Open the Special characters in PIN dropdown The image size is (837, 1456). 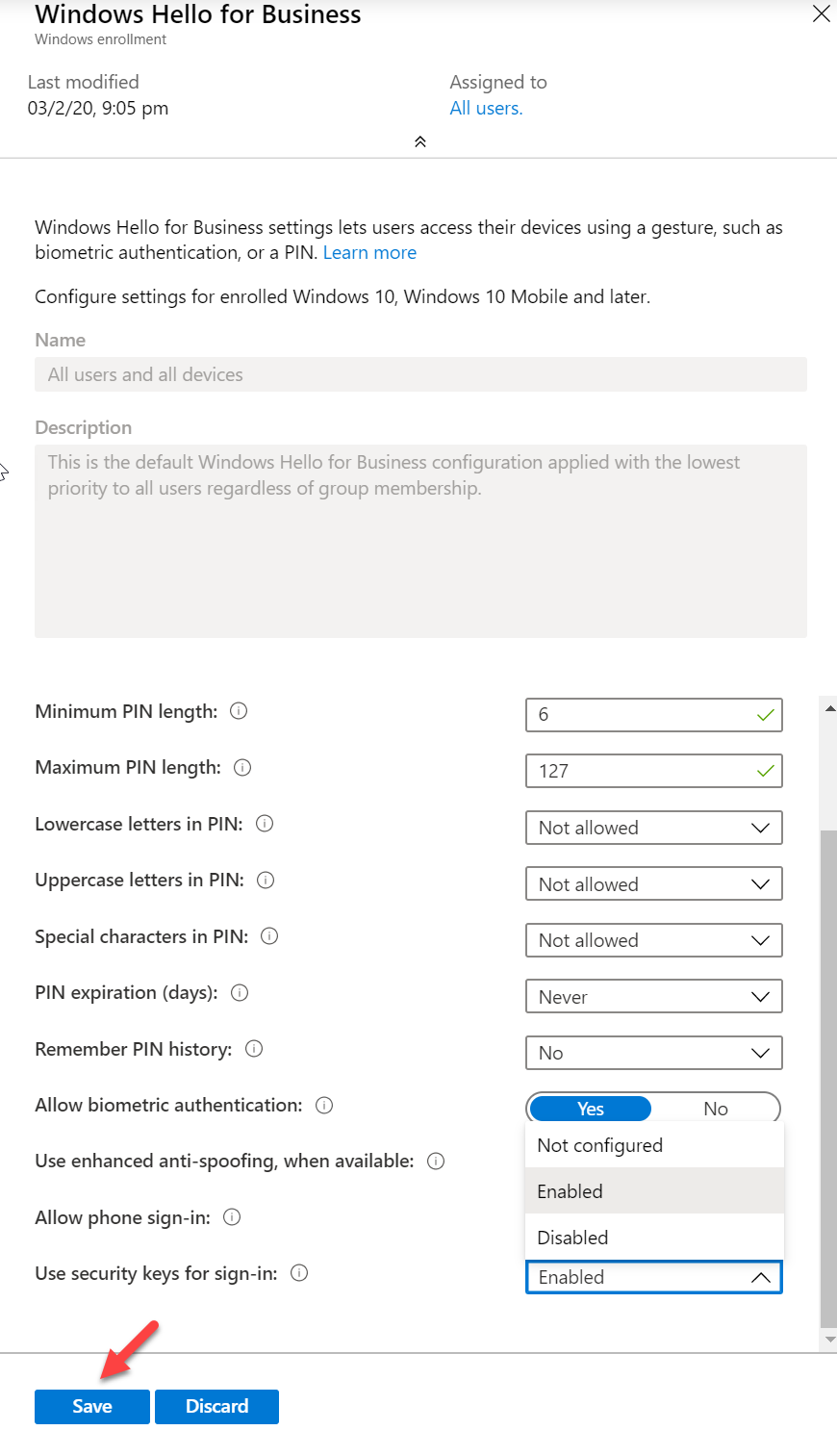[x=654, y=940]
